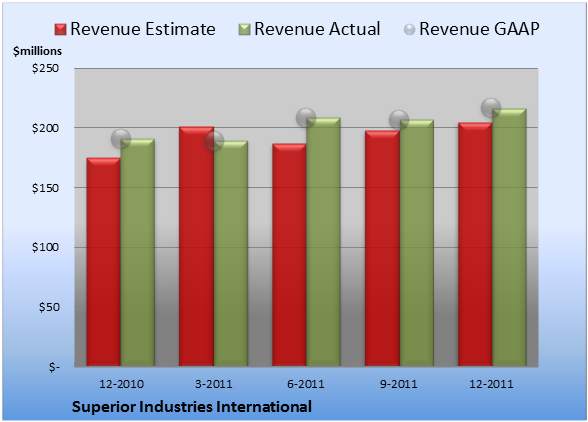This screenshot has height=422, width=588.
Task: Click the '6-2011' x-axis label
Action: 306,384
